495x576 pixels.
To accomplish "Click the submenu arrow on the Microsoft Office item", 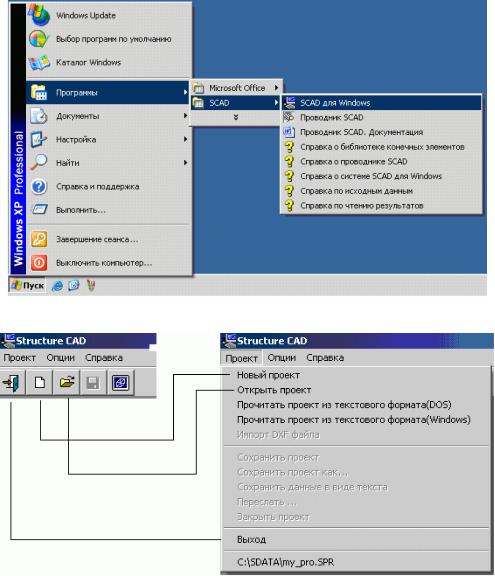I will coord(276,88).
